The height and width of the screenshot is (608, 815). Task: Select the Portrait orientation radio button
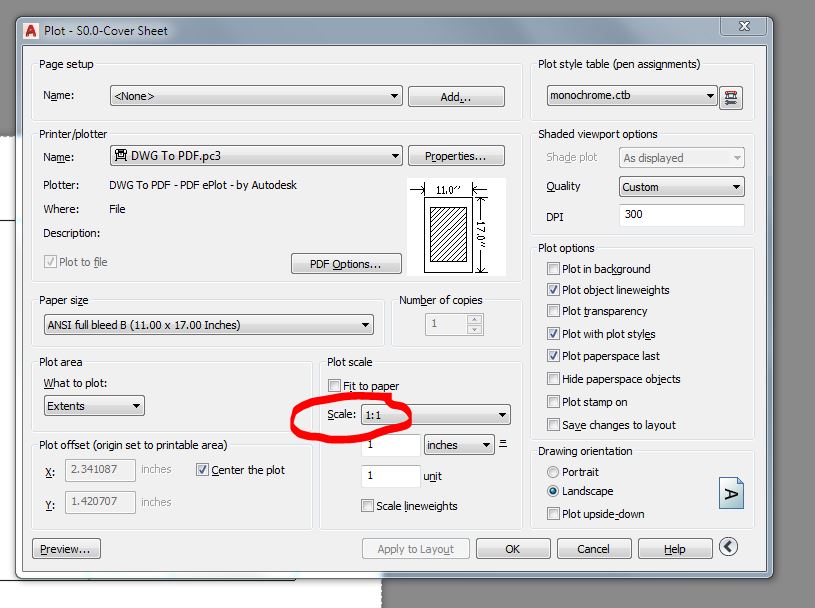click(x=553, y=472)
